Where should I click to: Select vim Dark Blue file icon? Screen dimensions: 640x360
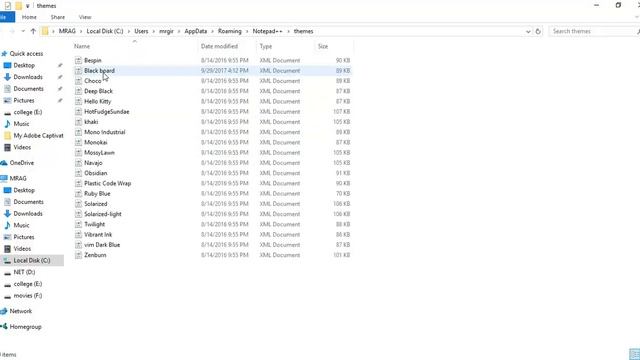(x=78, y=244)
